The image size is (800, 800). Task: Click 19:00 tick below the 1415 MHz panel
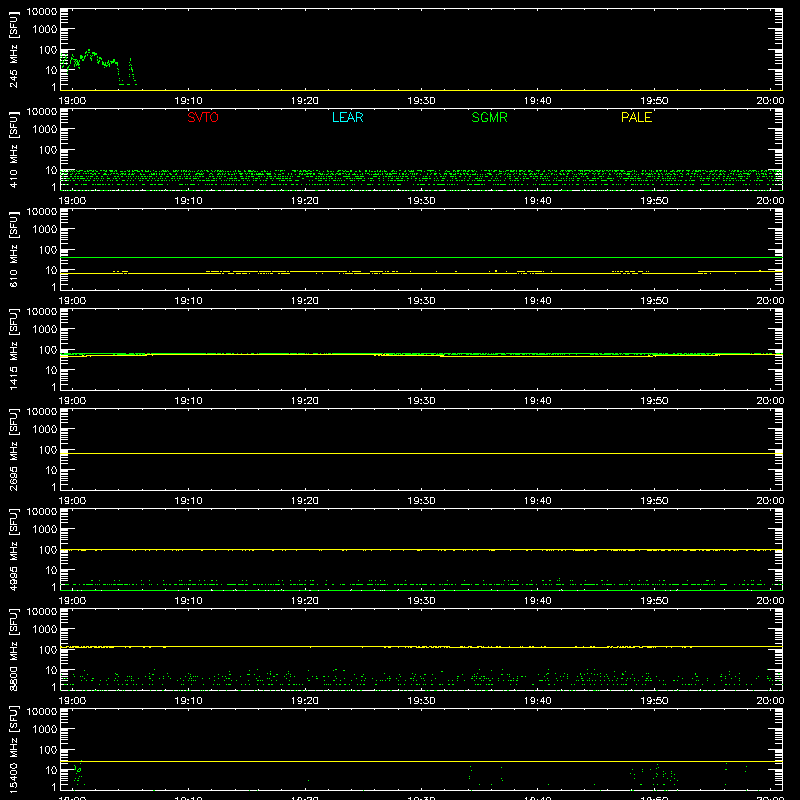72,401
